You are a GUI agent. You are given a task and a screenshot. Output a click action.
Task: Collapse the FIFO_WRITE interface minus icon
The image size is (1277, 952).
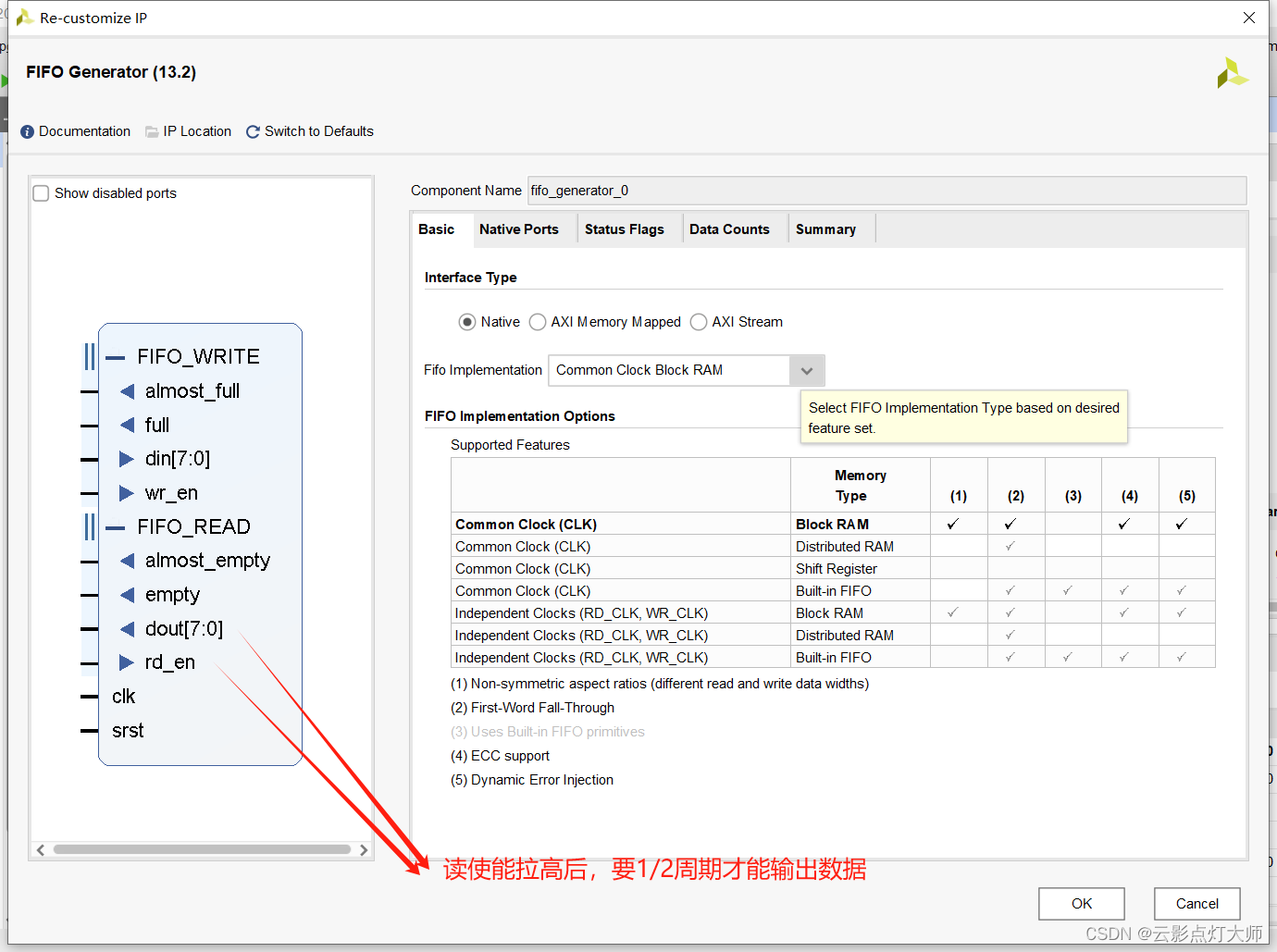click(116, 357)
